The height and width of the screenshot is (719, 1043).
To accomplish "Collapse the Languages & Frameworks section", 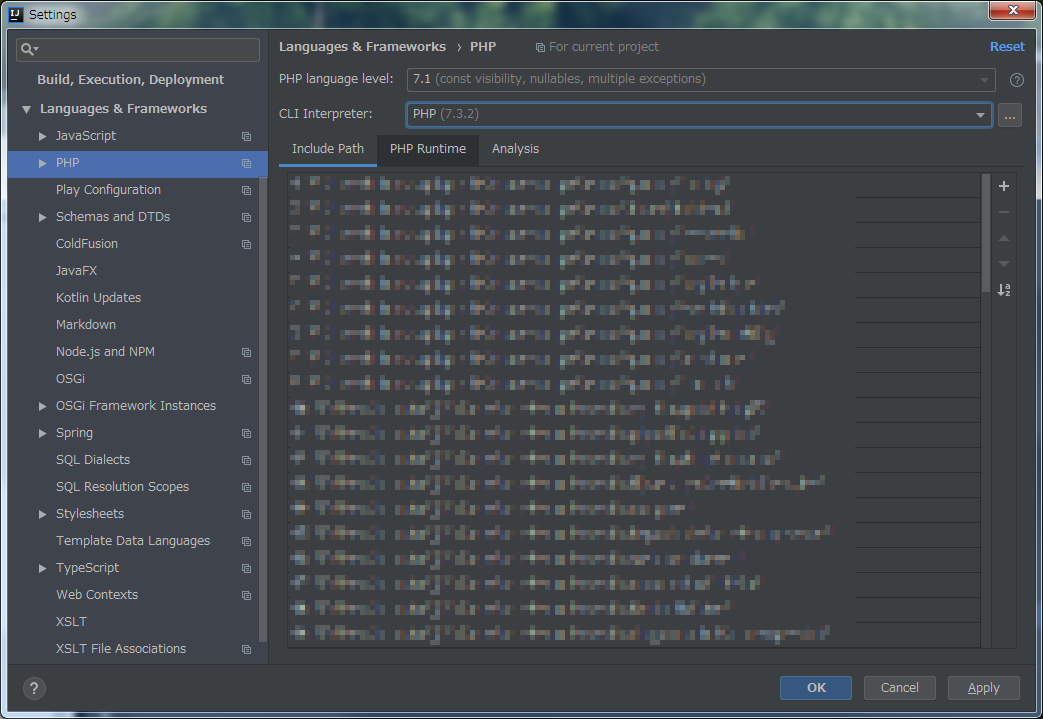I will click(26, 109).
